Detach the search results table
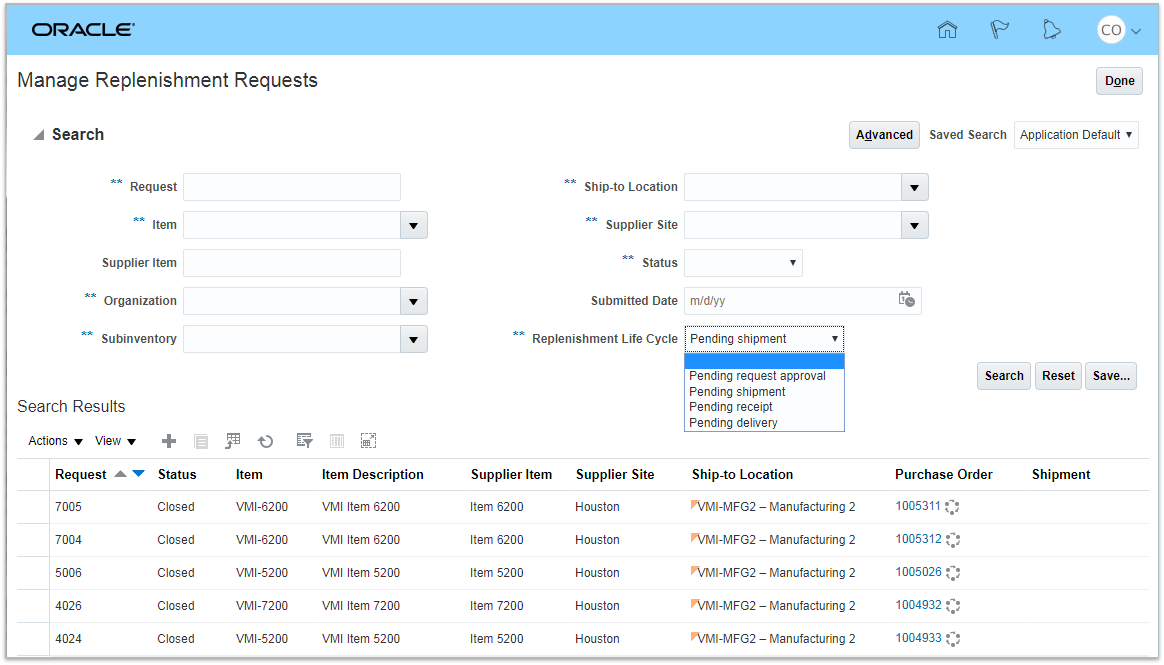Viewport: 1164px width, 665px height. coord(368,441)
